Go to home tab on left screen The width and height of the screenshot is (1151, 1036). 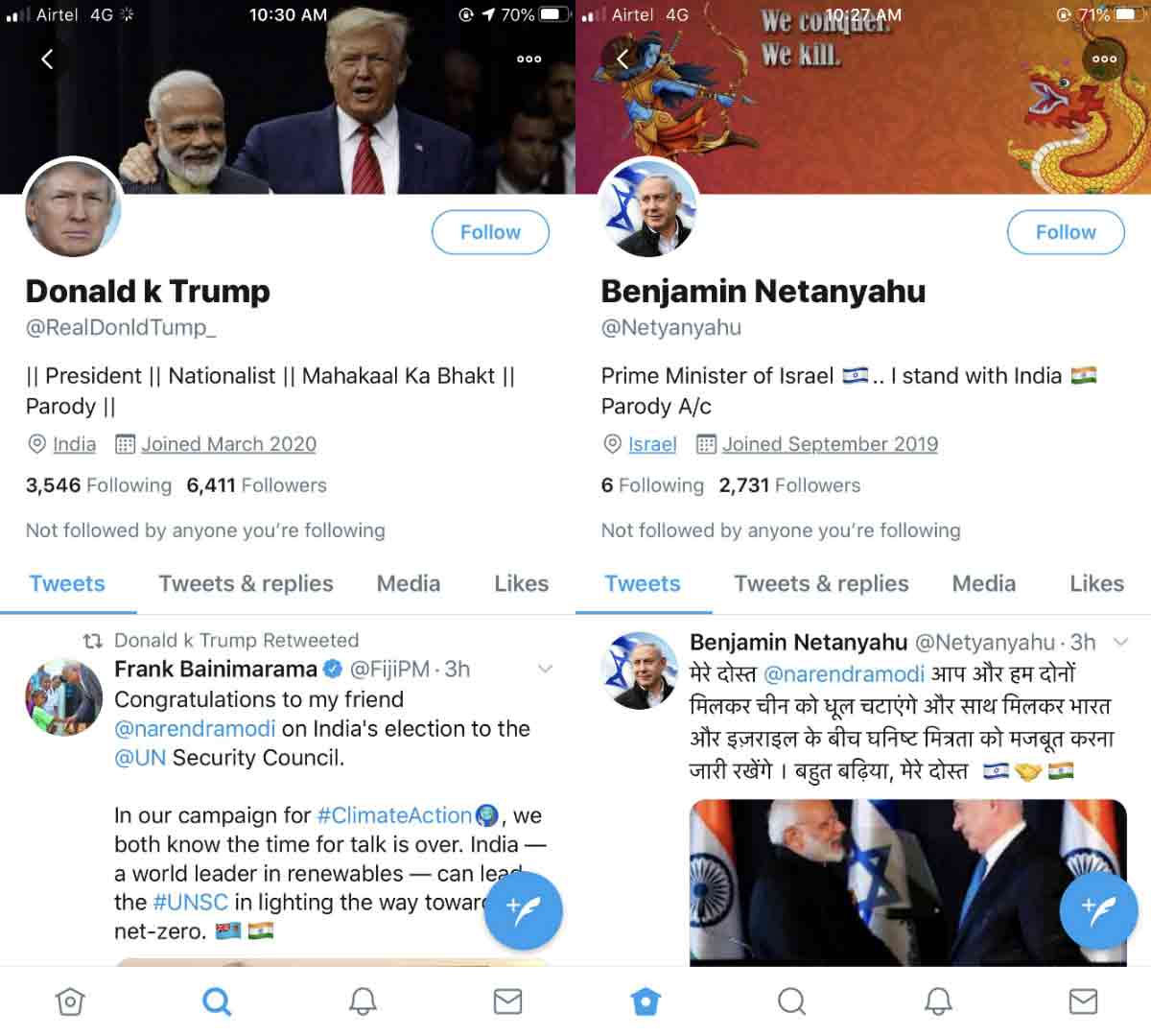(70, 1001)
